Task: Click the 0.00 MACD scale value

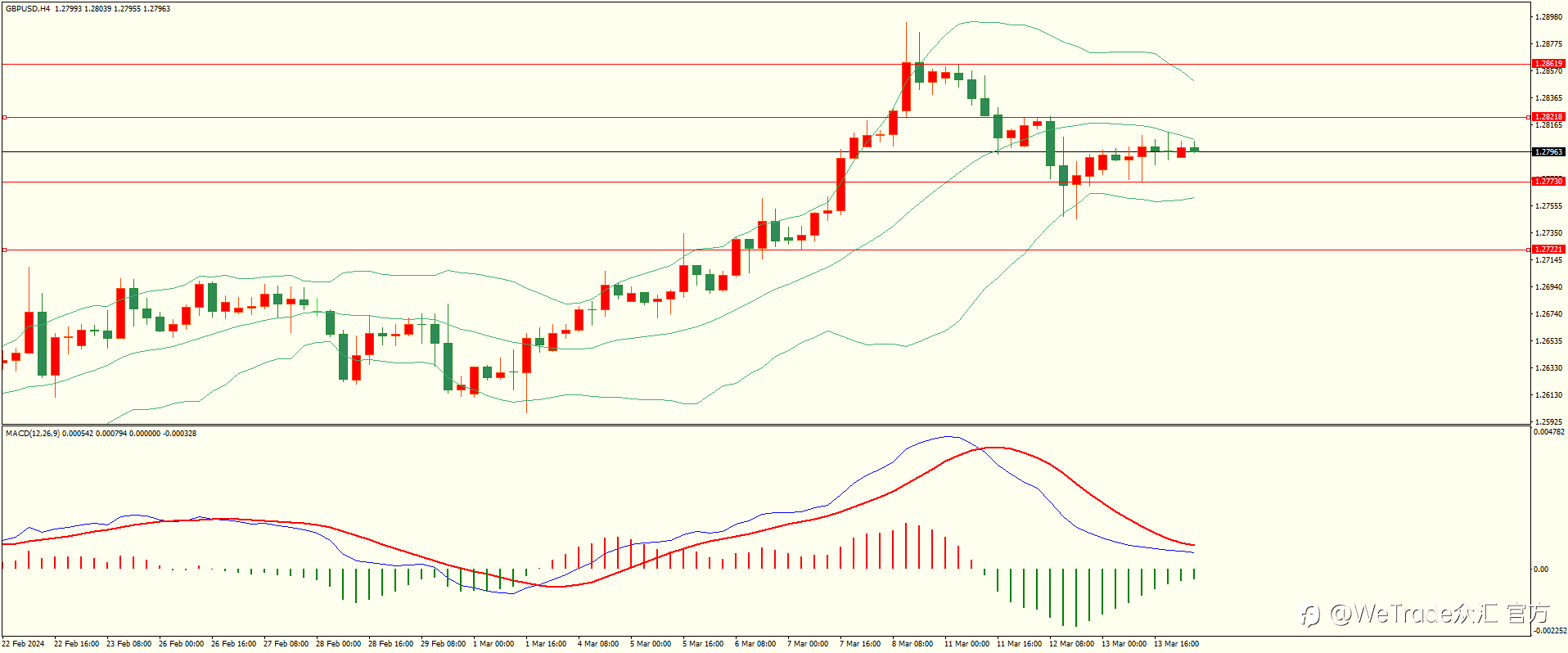Action: tap(1541, 570)
